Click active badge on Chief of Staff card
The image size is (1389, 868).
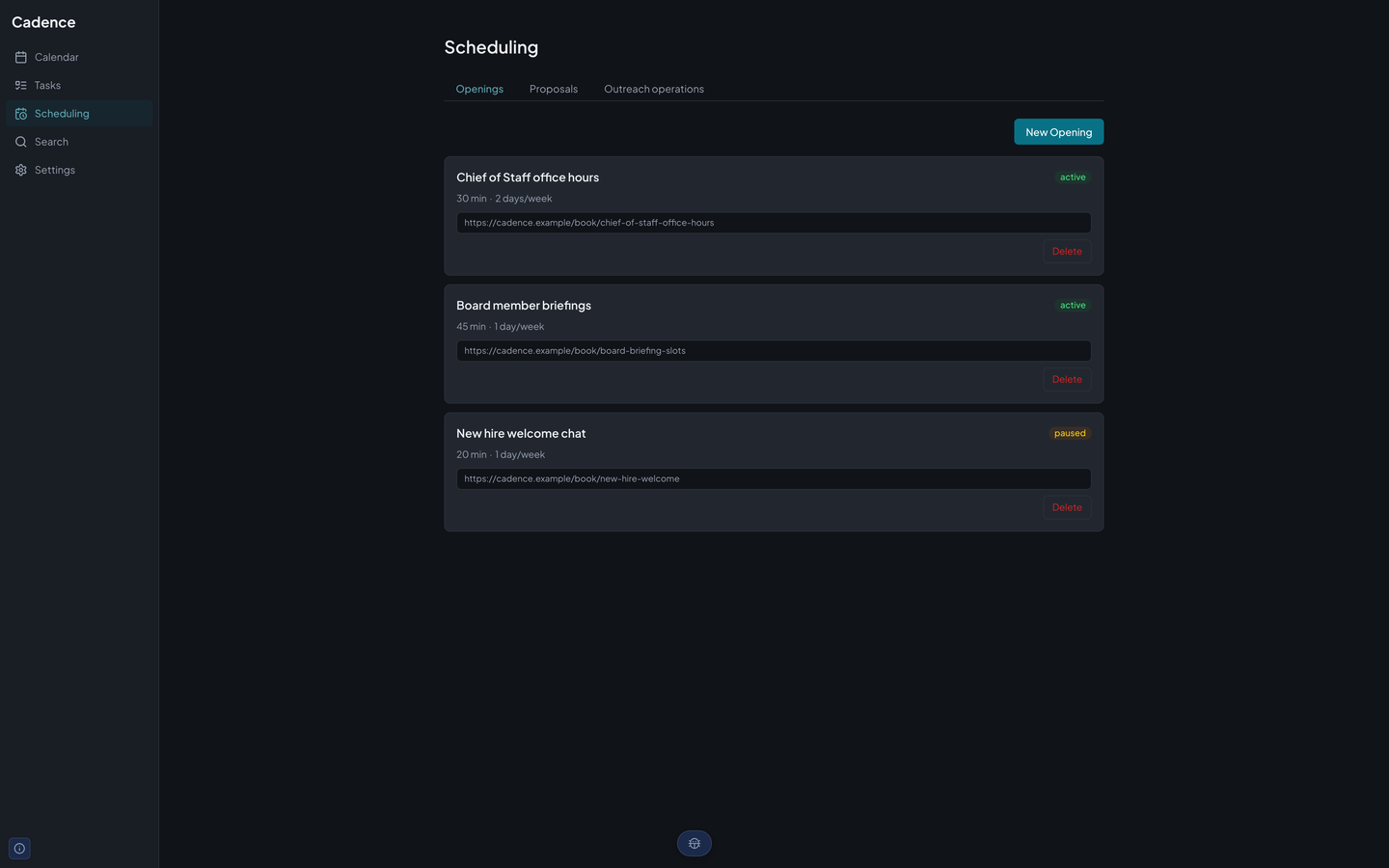(1073, 177)
